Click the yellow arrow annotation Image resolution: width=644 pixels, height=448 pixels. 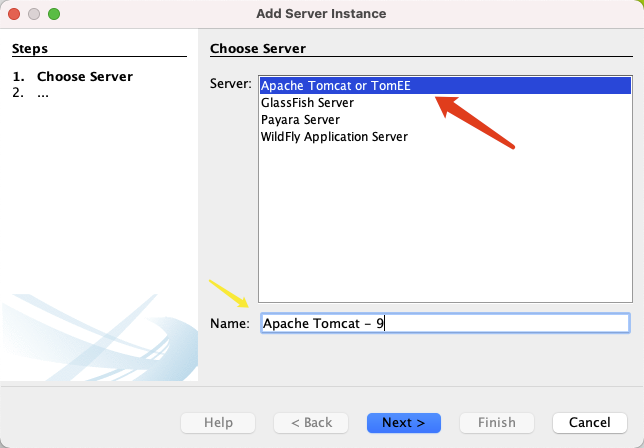(228, 296)
